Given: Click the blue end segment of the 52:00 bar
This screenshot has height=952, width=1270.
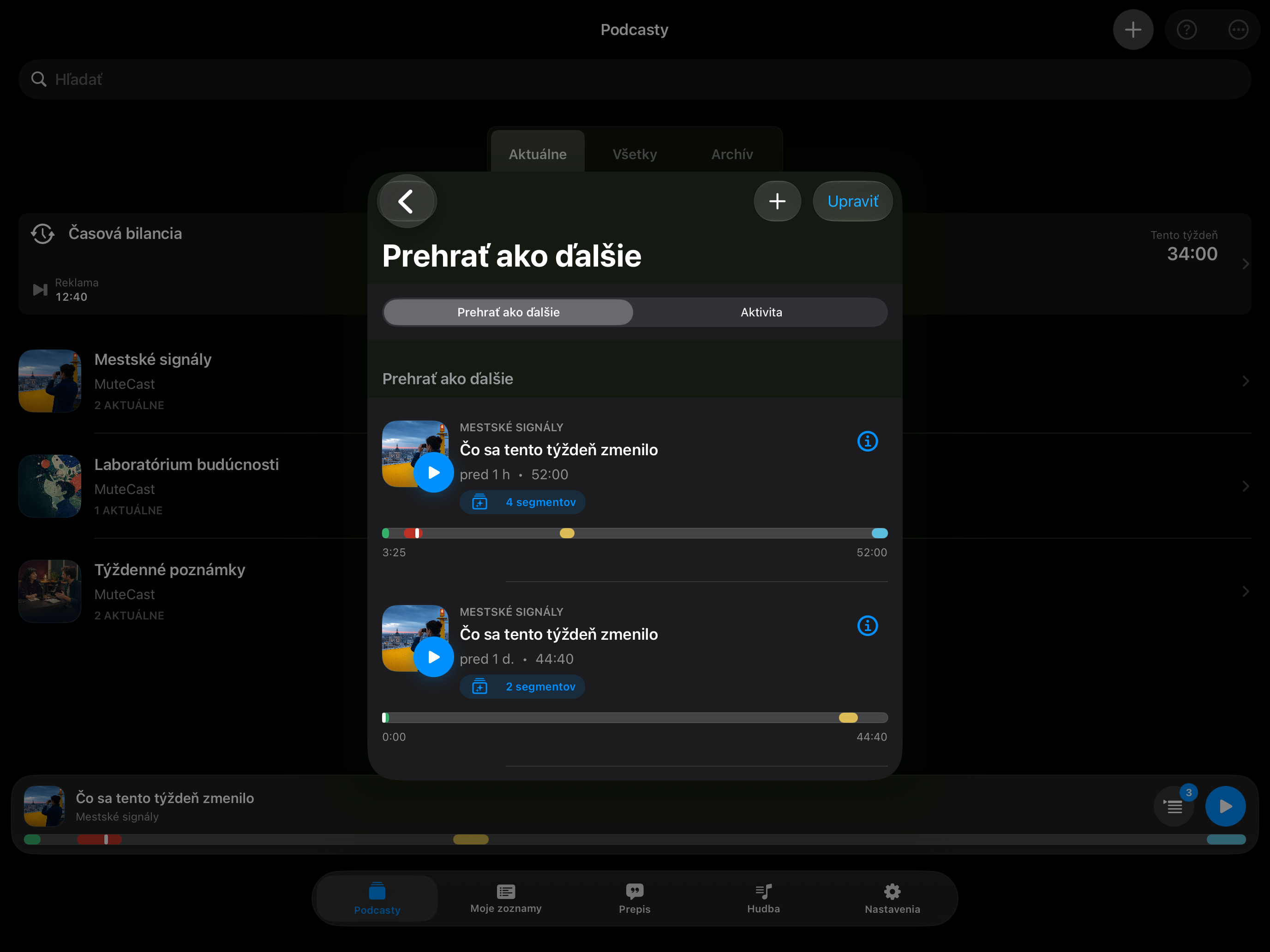Looking at the screenshot, I should [879, 534].
